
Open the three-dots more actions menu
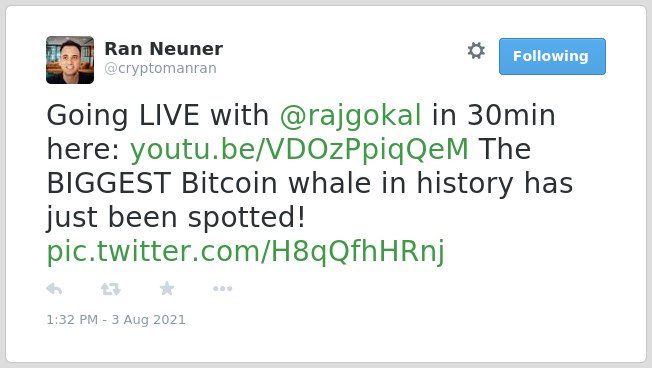(x=222, y=289)
